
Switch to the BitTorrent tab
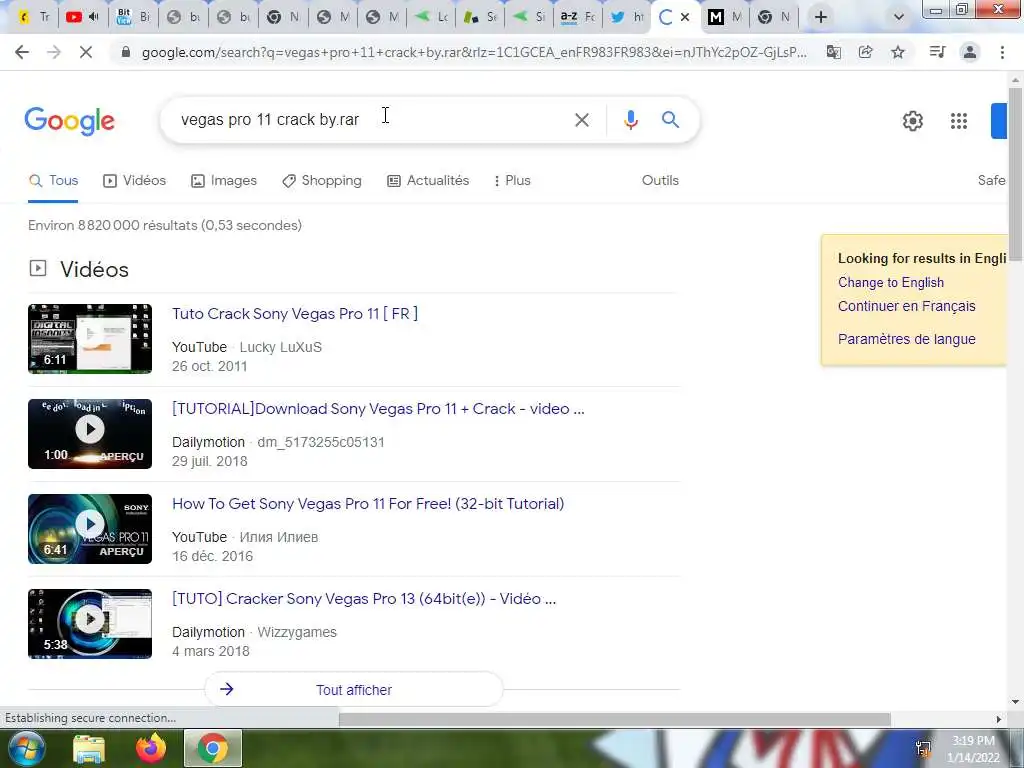[133, 17]
